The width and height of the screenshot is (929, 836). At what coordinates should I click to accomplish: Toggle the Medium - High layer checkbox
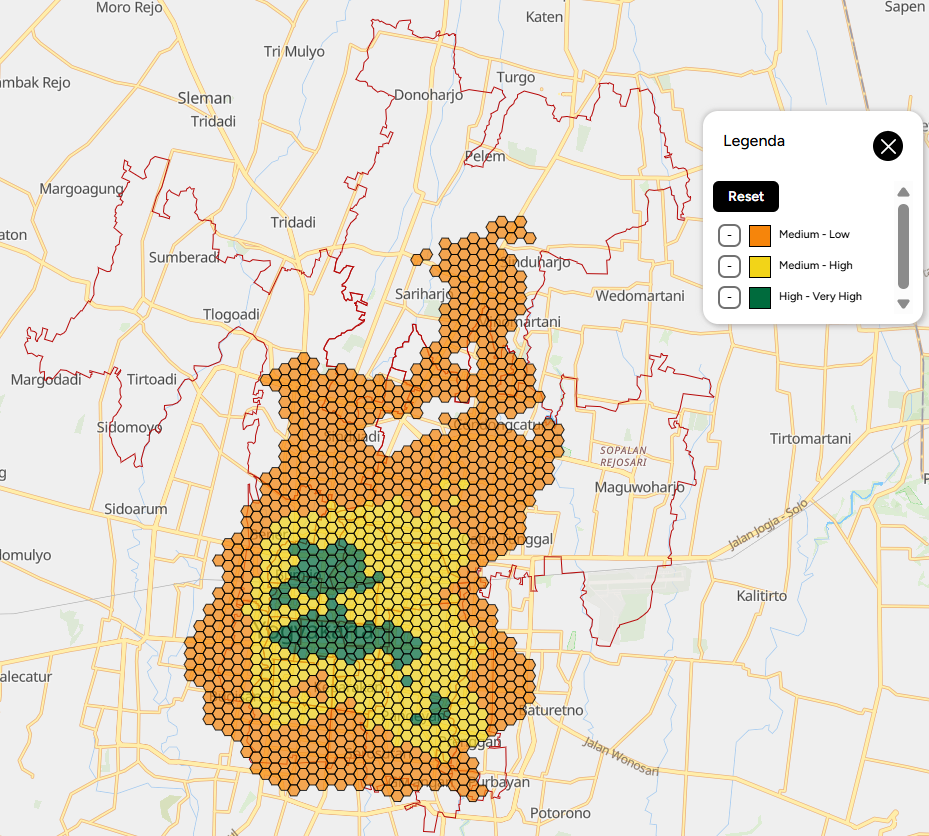click(x=729, y=267)
